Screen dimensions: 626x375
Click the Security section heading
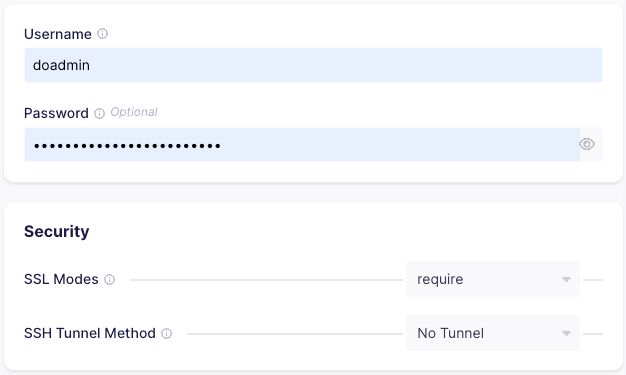coord(57,232)
